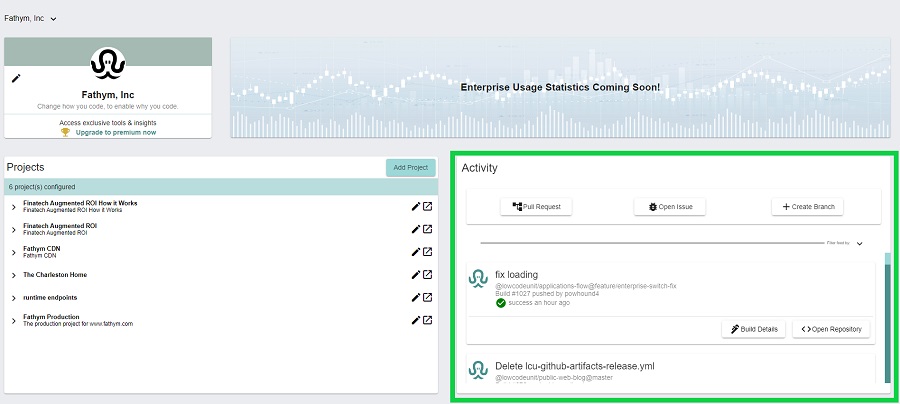Click 'success an hour ago' status text
Image resolution: width=900 pixels, height=404 pixels.
coord(539,302)
